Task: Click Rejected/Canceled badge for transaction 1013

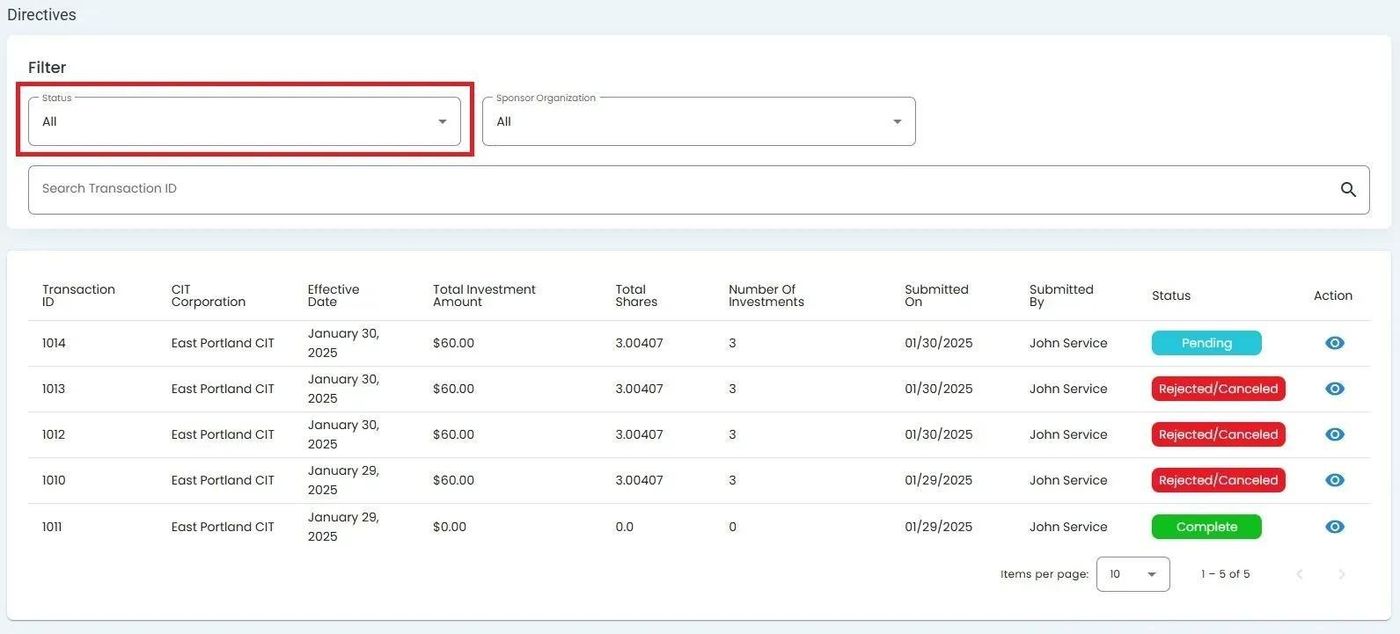Action: [1217, 389]
